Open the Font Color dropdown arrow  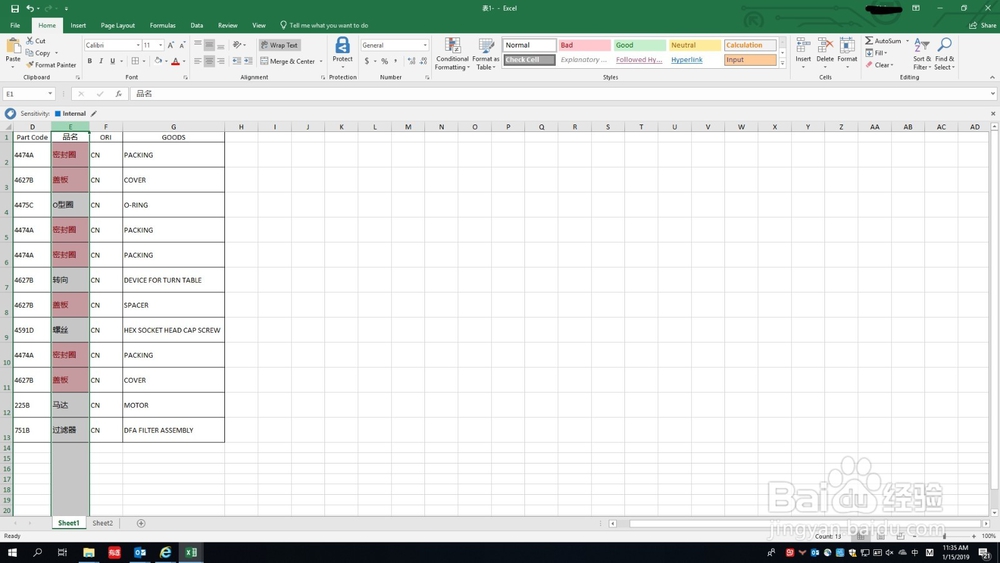[184, 61]
